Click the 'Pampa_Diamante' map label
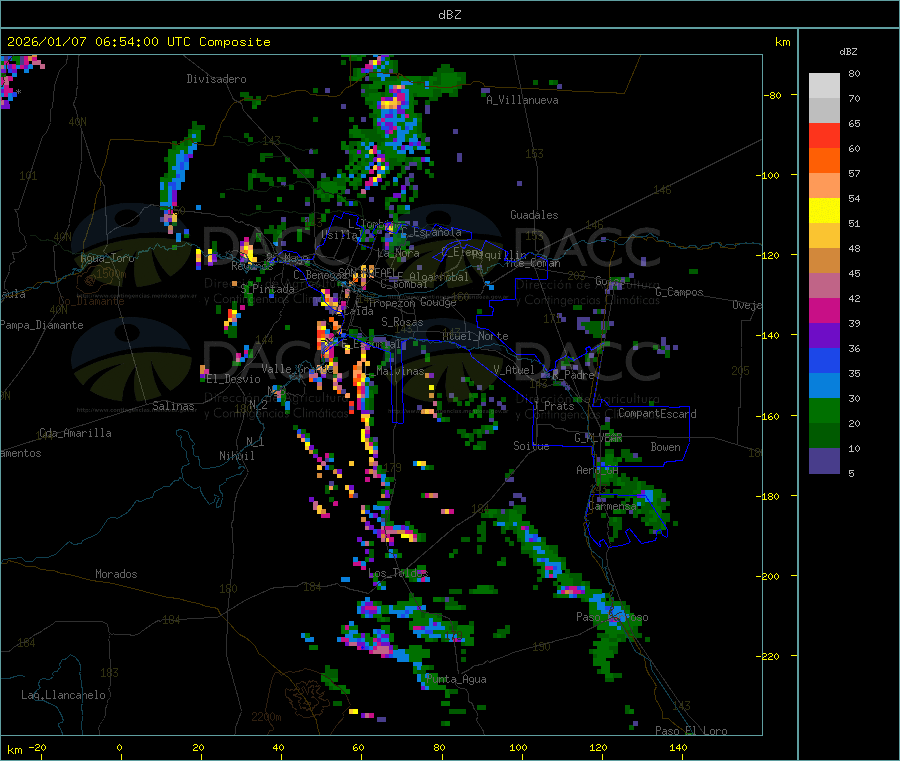This screenshot has width=900, height=761. tap(42, 325)
